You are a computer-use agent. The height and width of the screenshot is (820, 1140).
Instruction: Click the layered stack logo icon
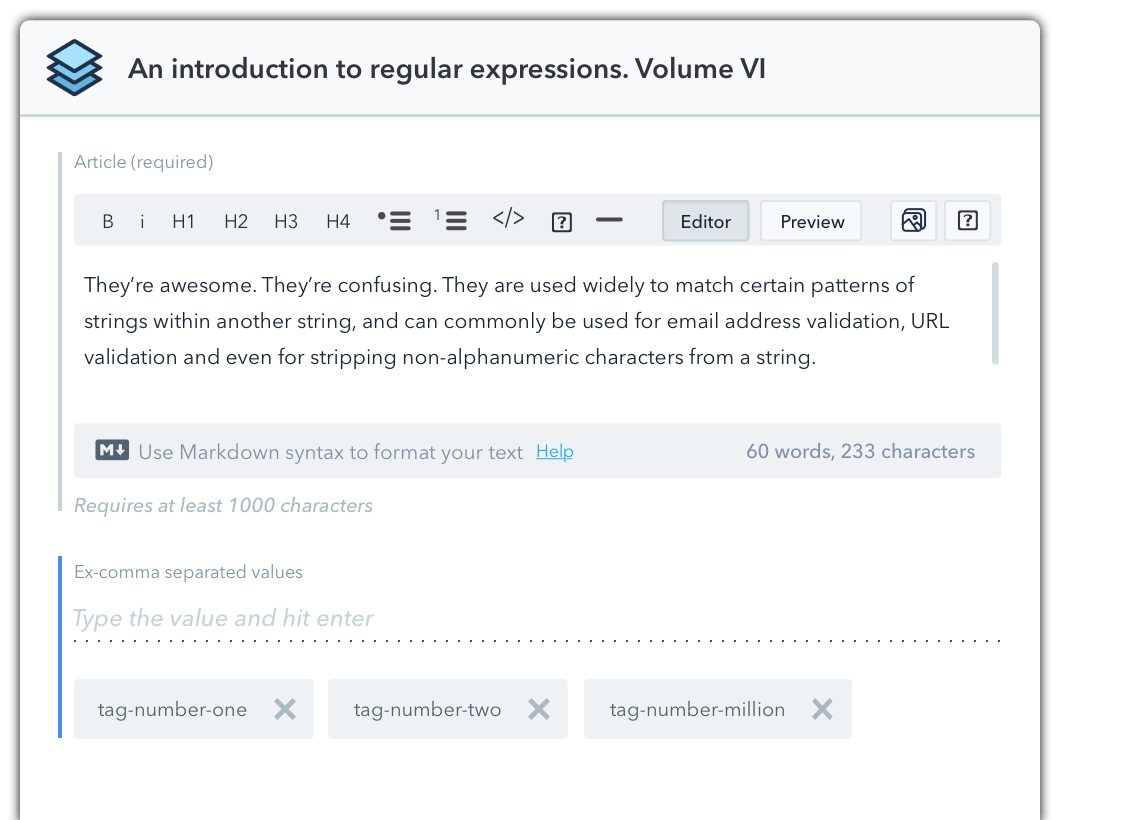tap(74, 68)
